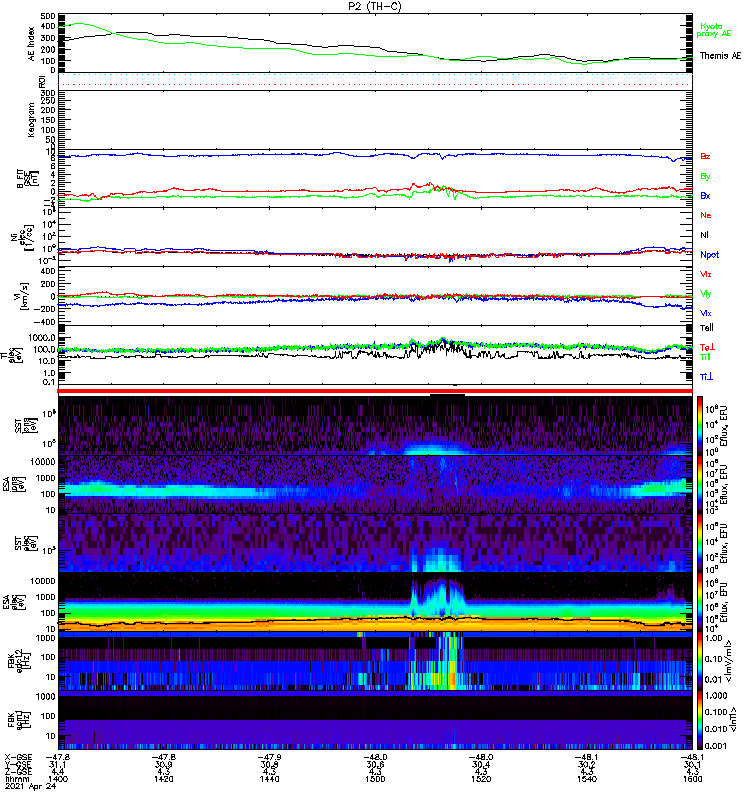
Task: Click the plot title "P2 (TH-C)"
Action: point(374,6)
